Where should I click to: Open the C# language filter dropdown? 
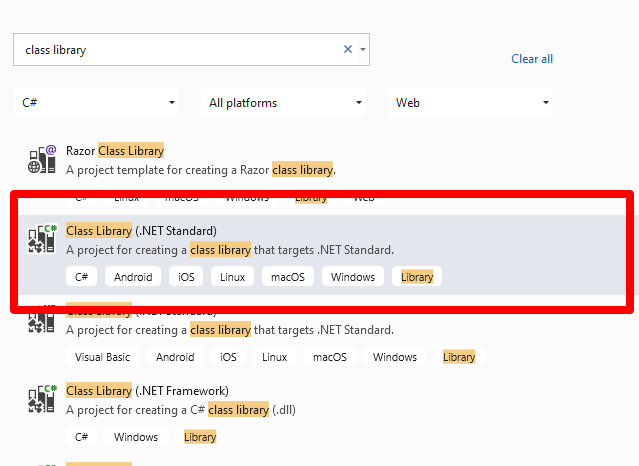98,102
